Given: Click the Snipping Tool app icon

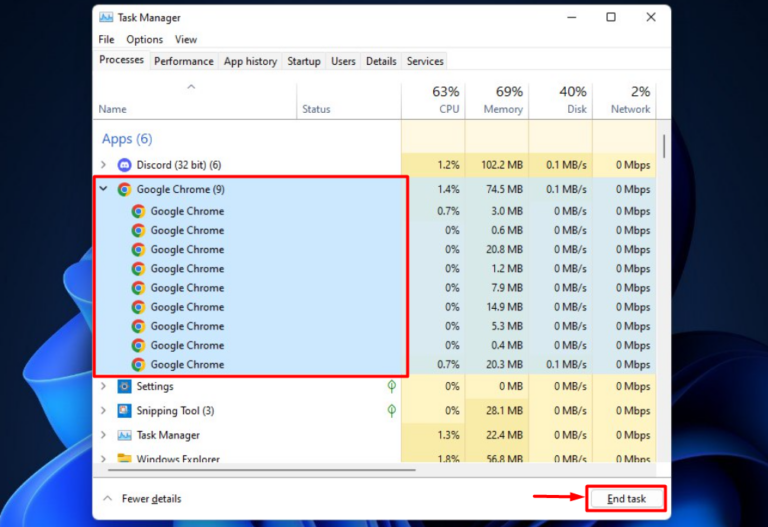Looking at the screenshot, I should coord(124,410).
